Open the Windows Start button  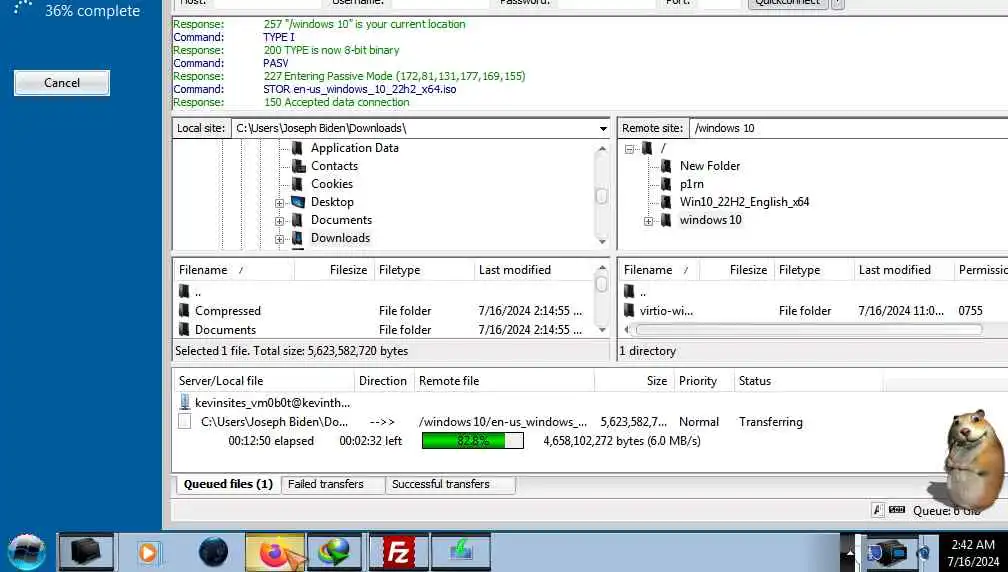click(26, 553)
